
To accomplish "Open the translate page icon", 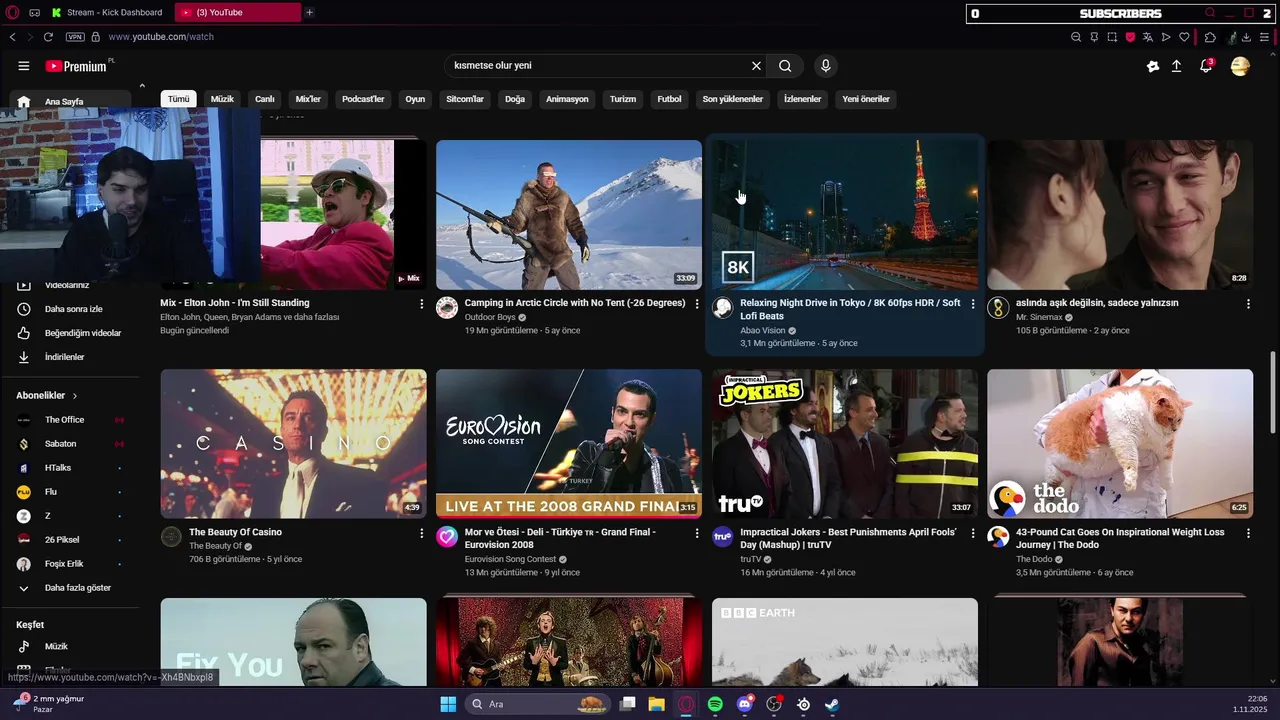I will click(1148, 37).
